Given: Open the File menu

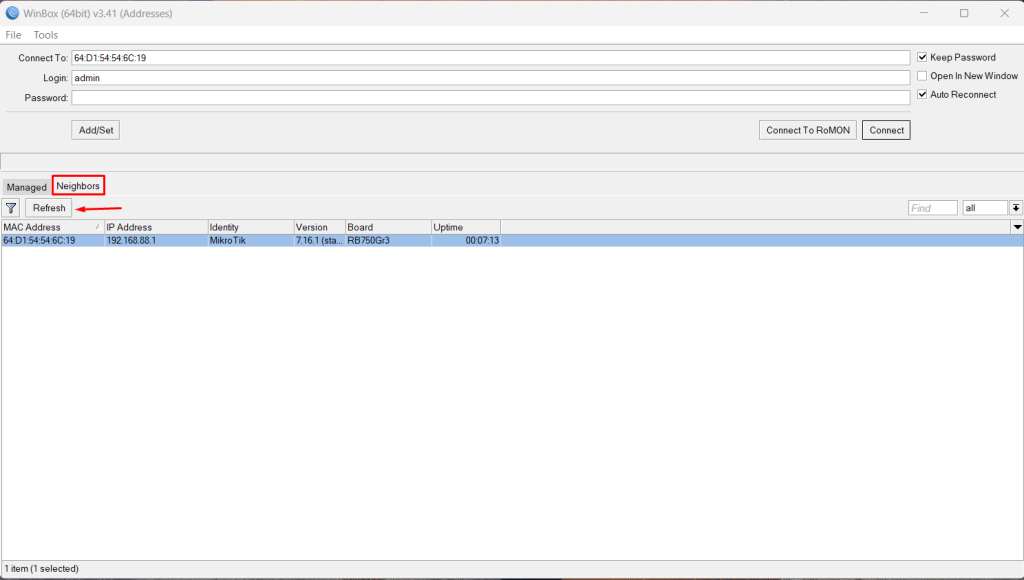Looking at the screenshot, I should [13, 35].
